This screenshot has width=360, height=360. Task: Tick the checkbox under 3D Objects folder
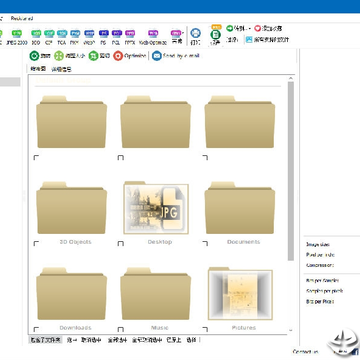pos(36,244)
